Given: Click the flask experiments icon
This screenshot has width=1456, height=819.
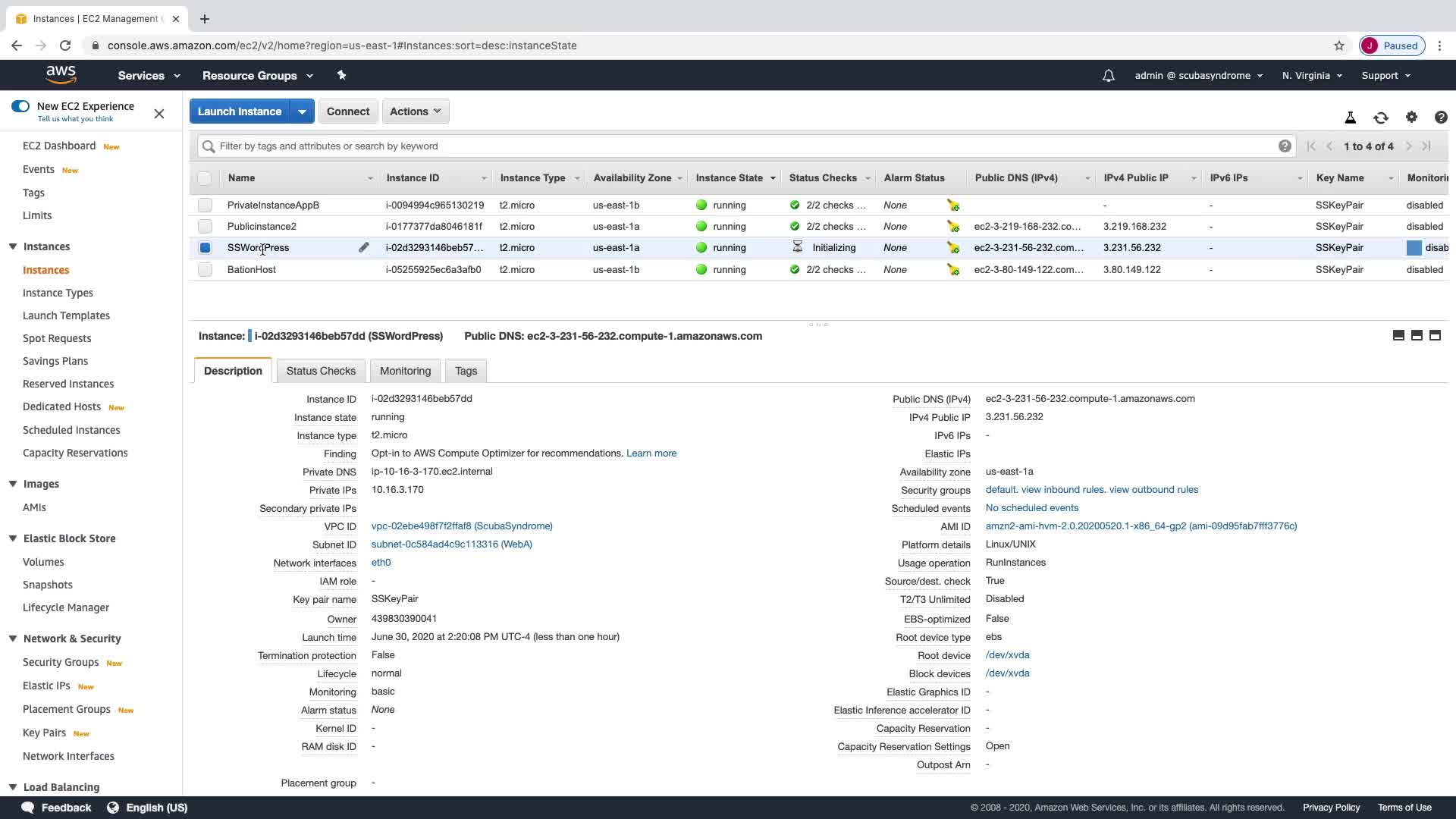Looking at the screenshot, I should [x=1350, y=118].
